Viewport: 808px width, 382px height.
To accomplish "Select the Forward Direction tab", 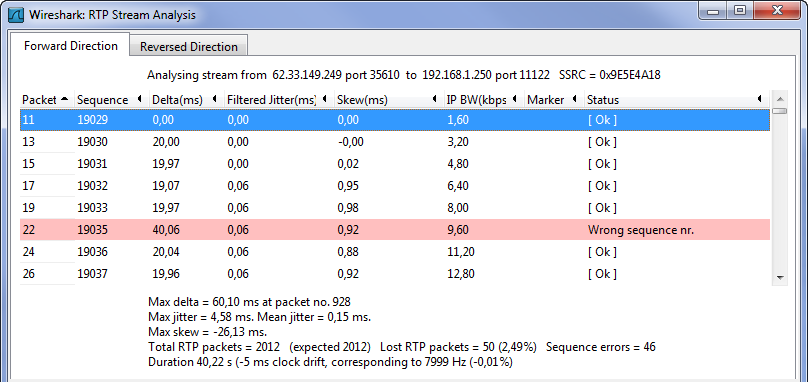I will click(71, 46).
